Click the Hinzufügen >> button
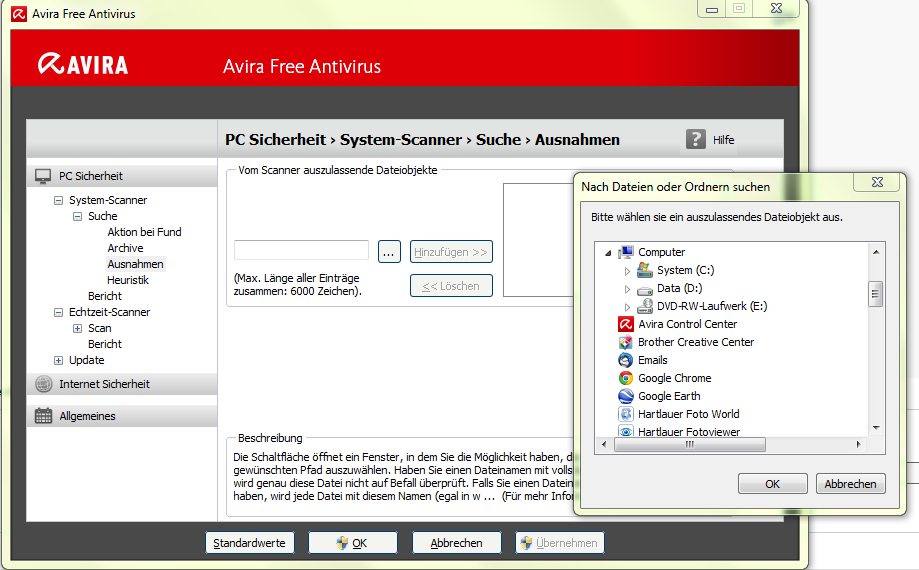 click(451, 252)
